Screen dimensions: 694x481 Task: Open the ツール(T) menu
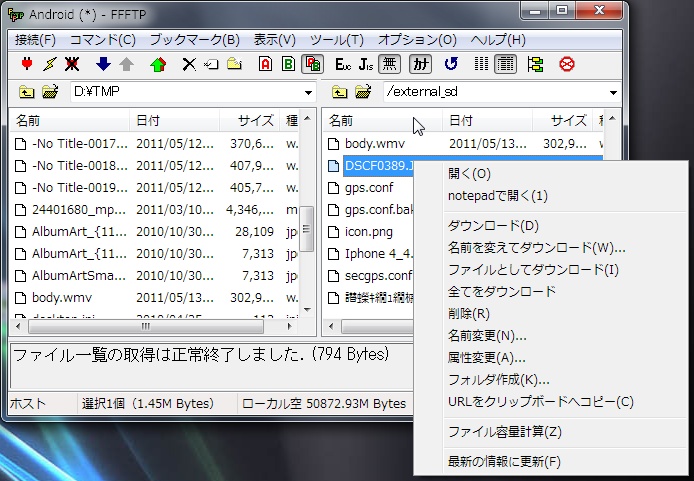(x=336, y=40)
